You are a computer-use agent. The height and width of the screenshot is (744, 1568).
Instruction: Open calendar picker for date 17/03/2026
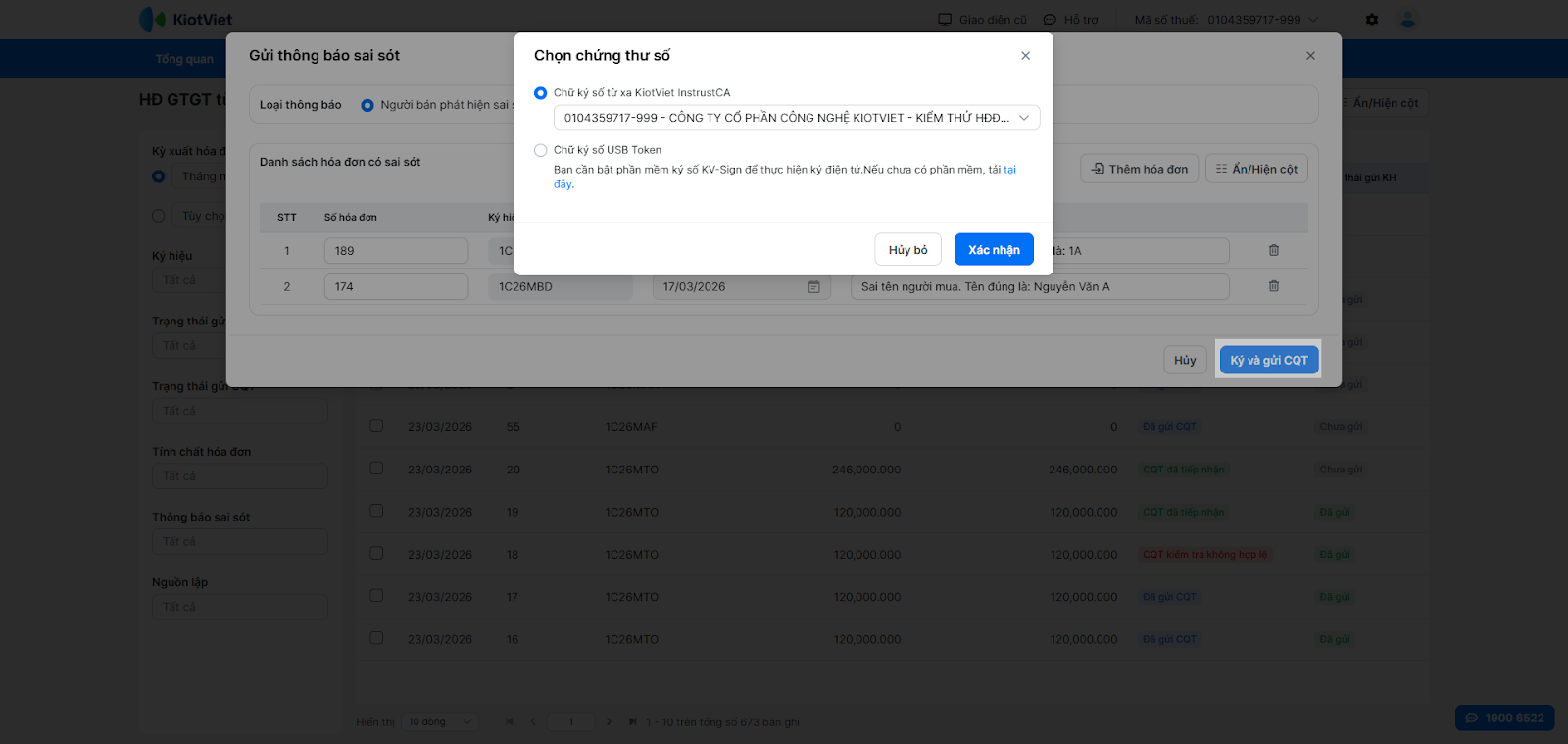813,287
